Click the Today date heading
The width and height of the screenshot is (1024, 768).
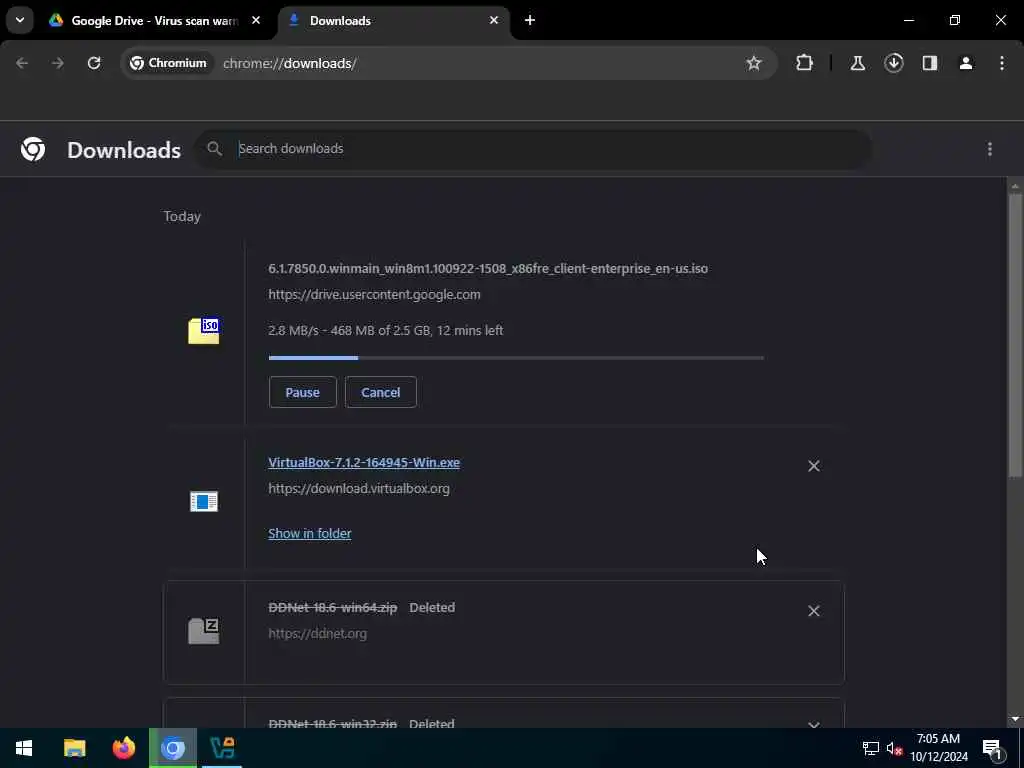(182, 216)
